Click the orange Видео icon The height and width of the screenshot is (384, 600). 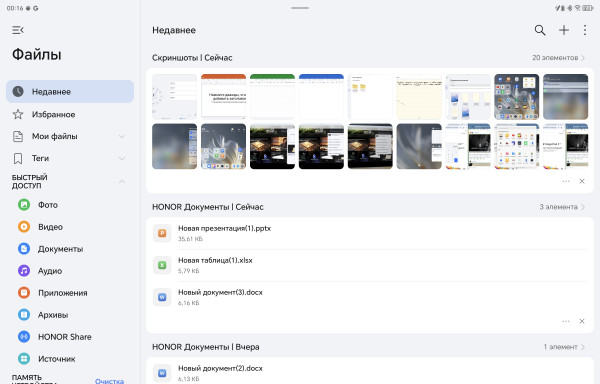(x=24, y=227)
